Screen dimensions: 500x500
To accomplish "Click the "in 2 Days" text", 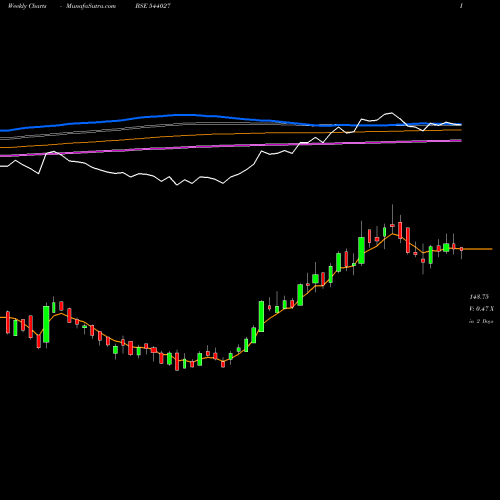I will [x=481, y=322].
